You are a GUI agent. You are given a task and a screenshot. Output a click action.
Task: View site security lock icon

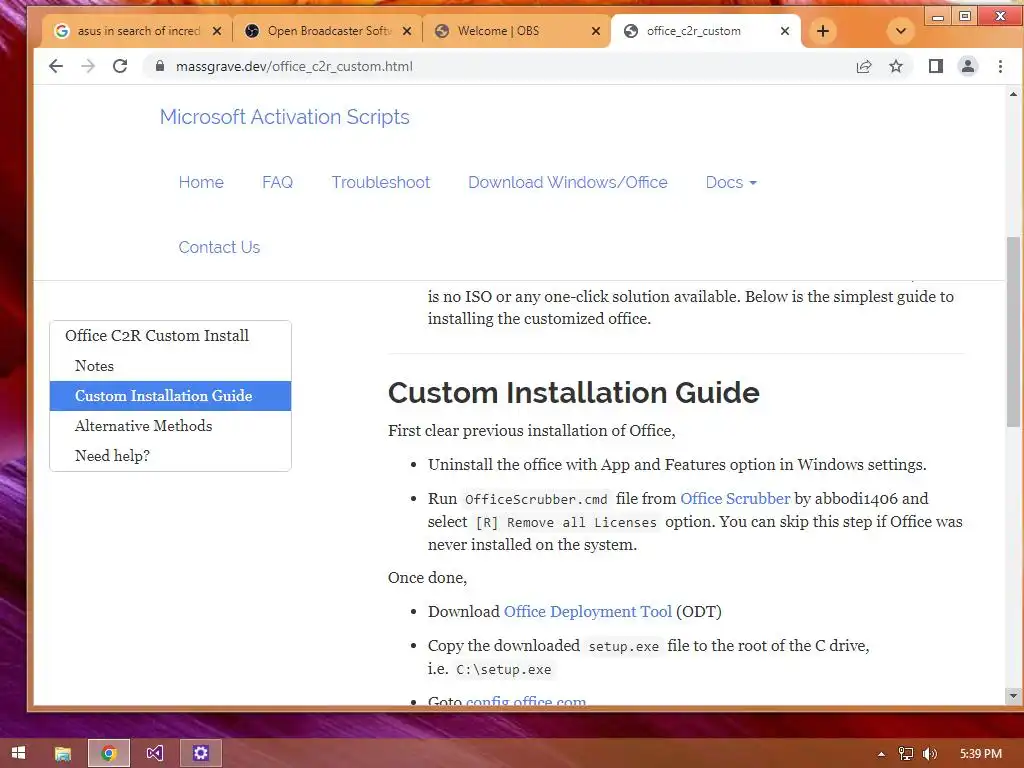point(159,66)
